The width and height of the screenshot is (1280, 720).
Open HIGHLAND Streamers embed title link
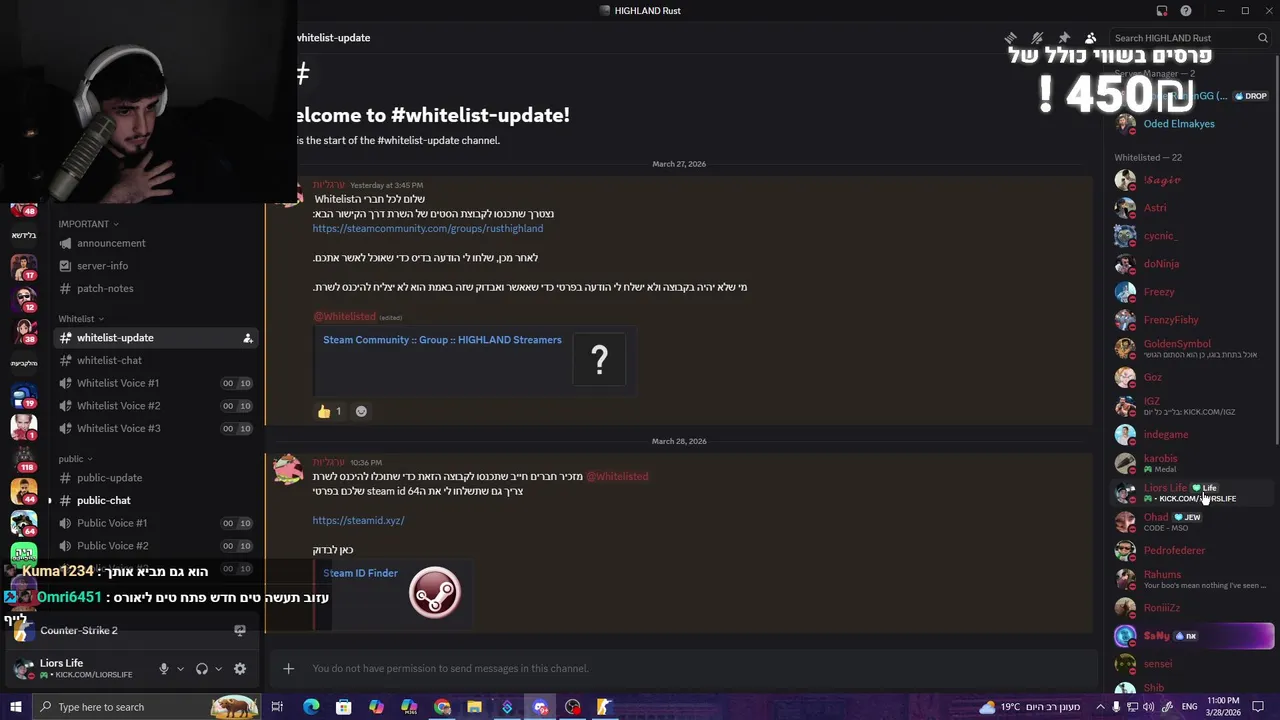[442, 340]
